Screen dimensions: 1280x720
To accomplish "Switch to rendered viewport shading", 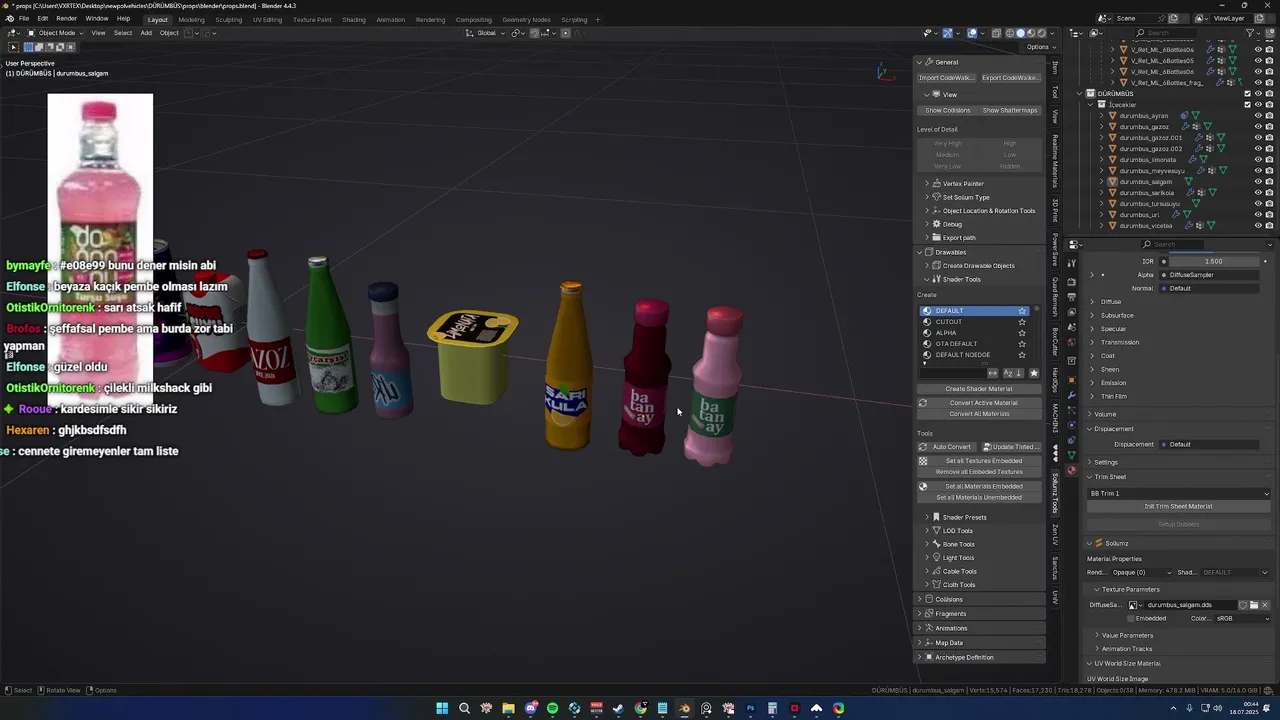I will tap(1042, 33).
